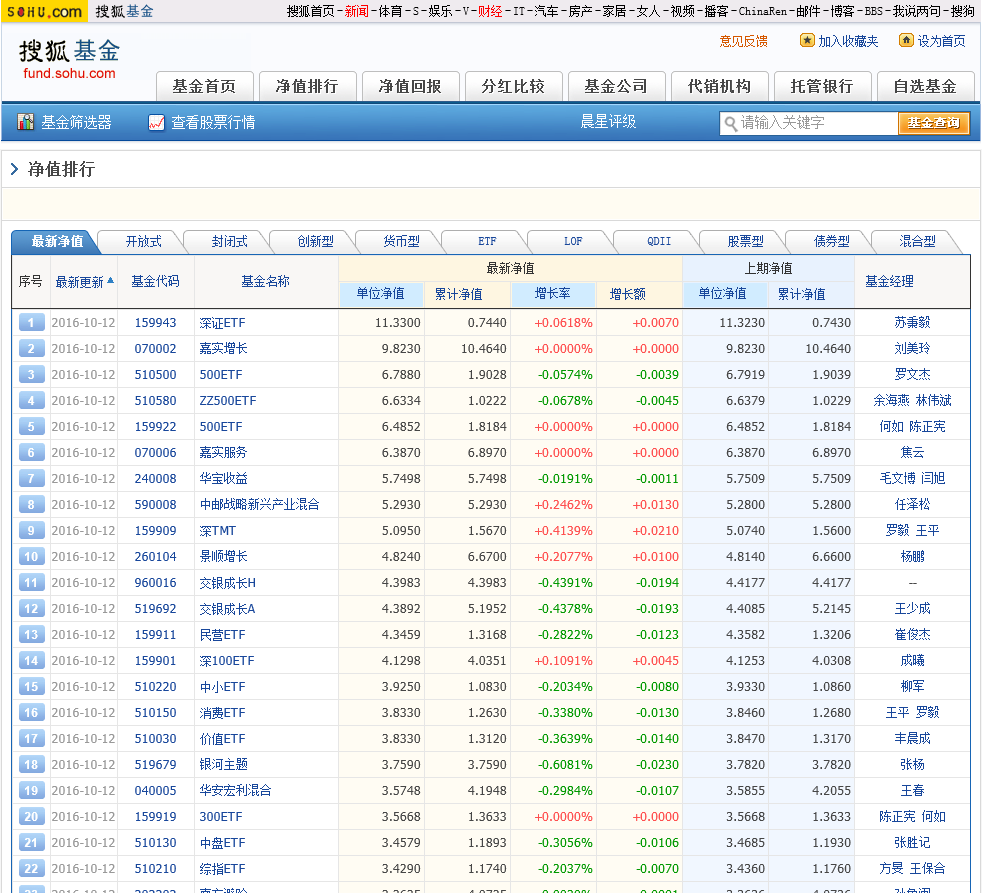Click growth rate -0.6081% cell

click(x=565, y=765)
